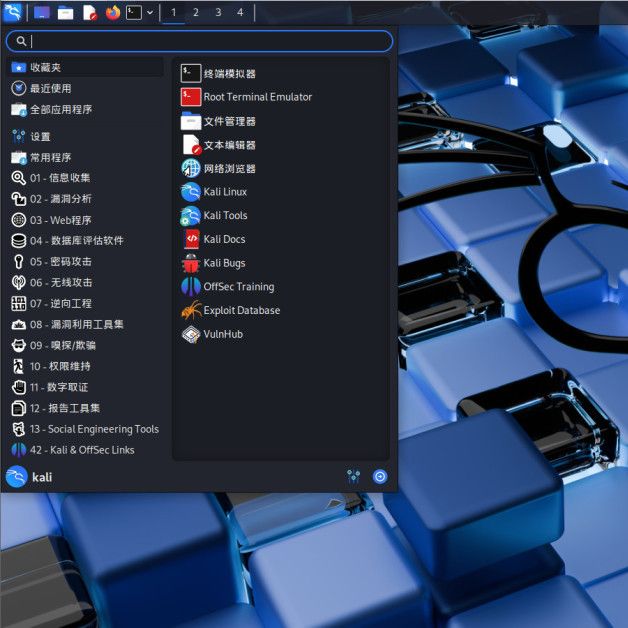The width and height of the screenshot is (628, 628).
Task: Open Exploit Database link
Action: point(282,310)
